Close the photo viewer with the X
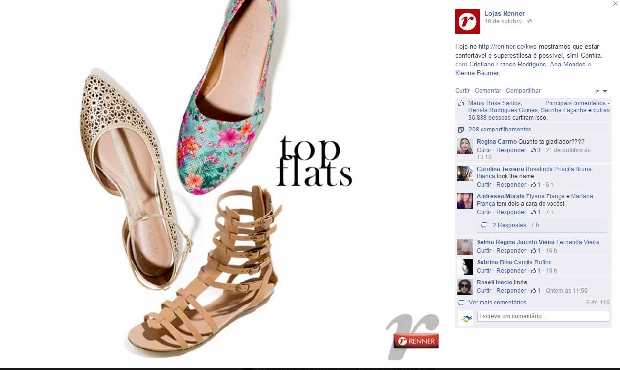620x370 pixels. (x=615, y=3)
